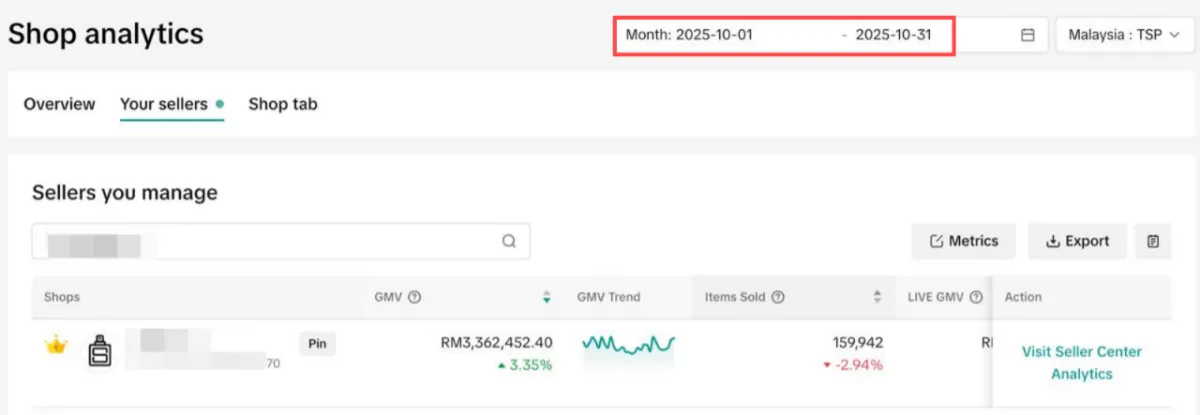This screenshot has height=415, width=1200.
Task: Click the Shop analytics page title
Action: click(x=106, y=35)
